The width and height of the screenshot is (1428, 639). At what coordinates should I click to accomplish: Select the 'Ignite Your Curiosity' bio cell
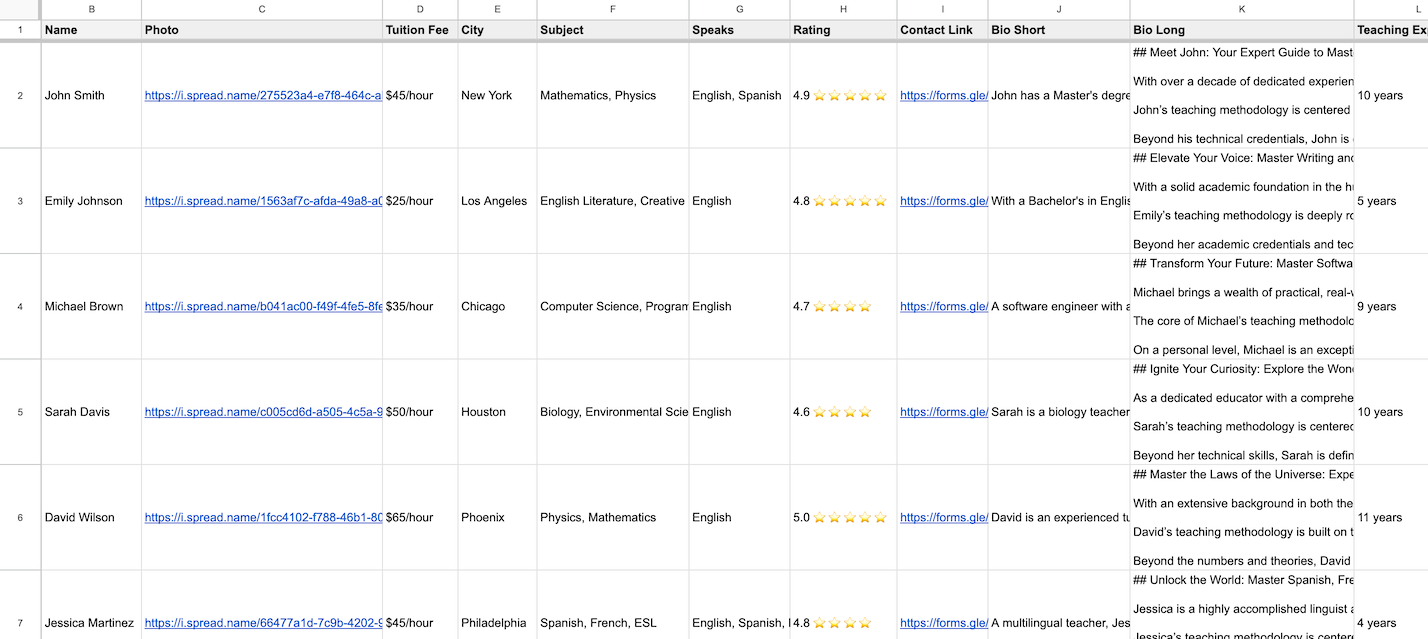(x=1242, y=412)
